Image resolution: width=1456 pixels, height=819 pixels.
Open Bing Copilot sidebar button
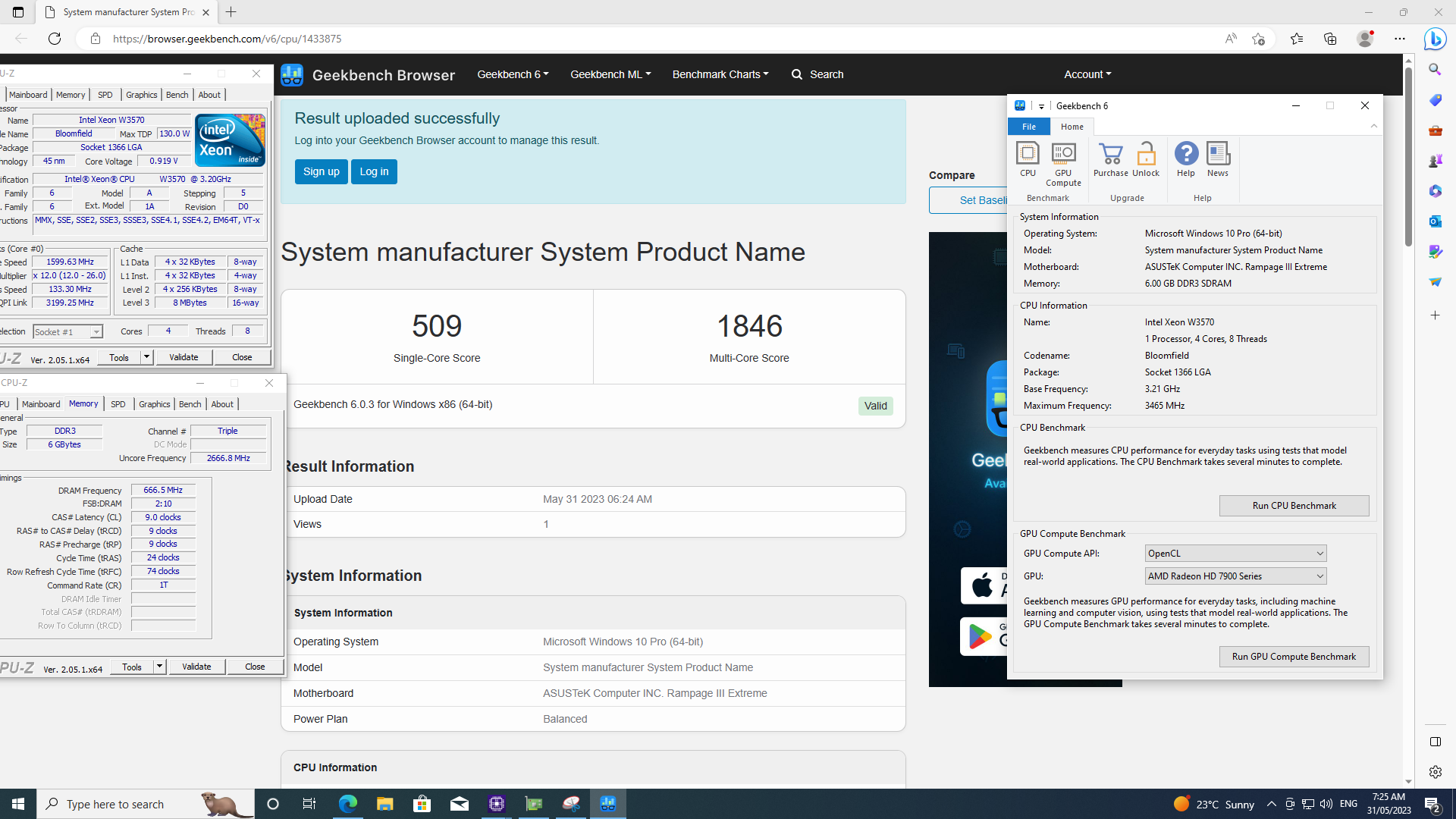1435,39
